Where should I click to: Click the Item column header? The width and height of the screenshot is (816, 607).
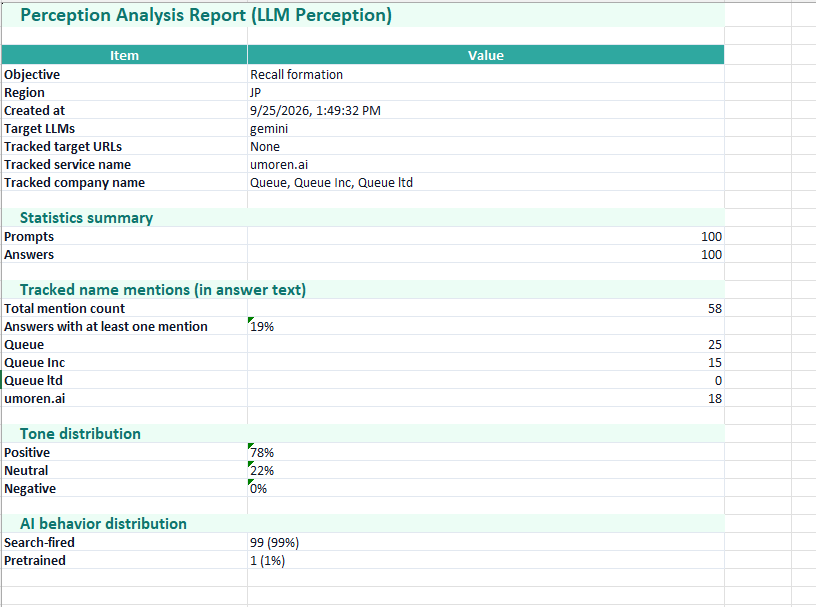click(x=124, y=55)
